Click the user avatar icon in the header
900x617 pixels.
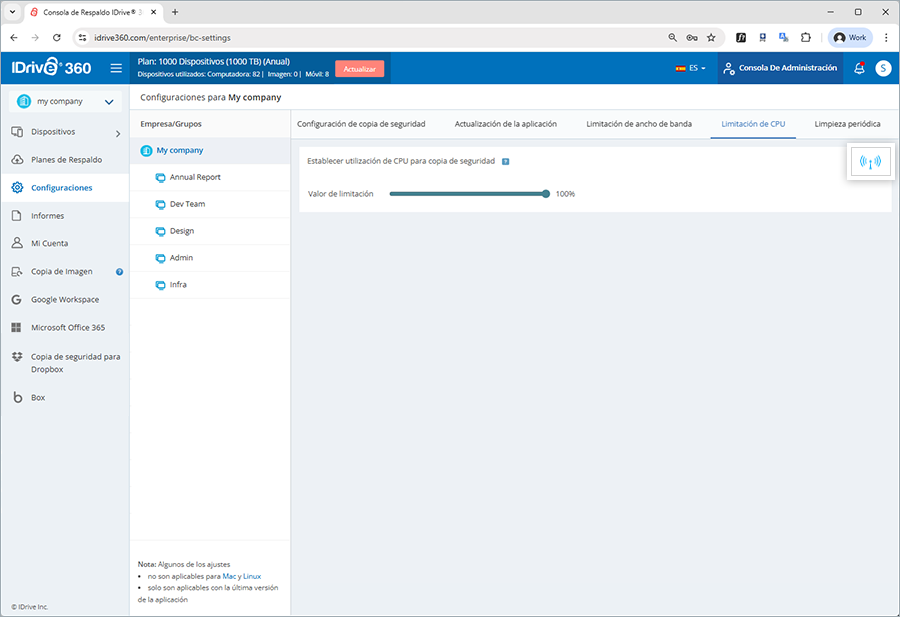883,68
